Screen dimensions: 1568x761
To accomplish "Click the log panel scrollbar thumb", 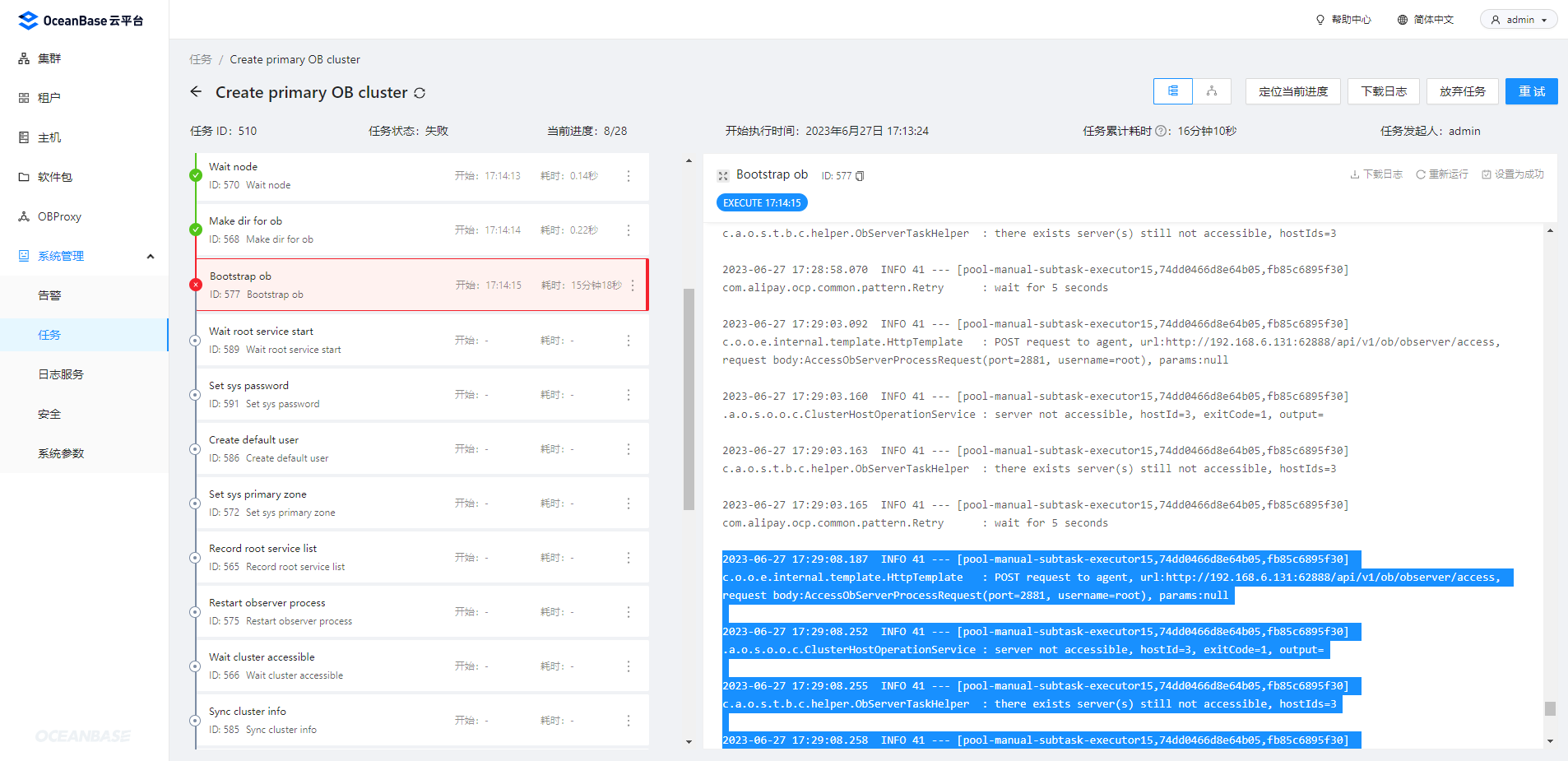I will point(1550,708).
